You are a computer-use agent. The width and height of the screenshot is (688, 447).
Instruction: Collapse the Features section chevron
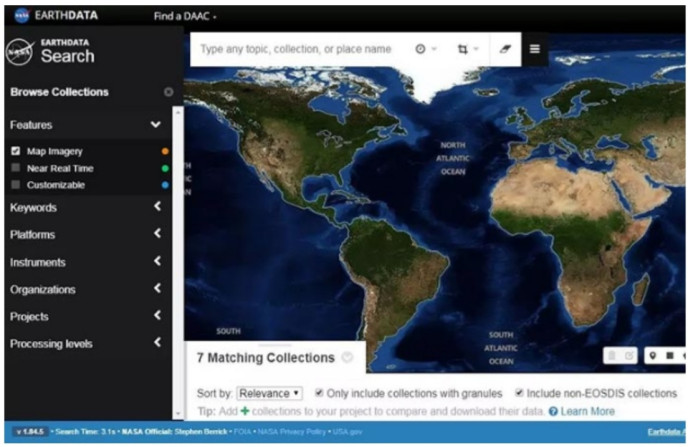coord(156,125)
